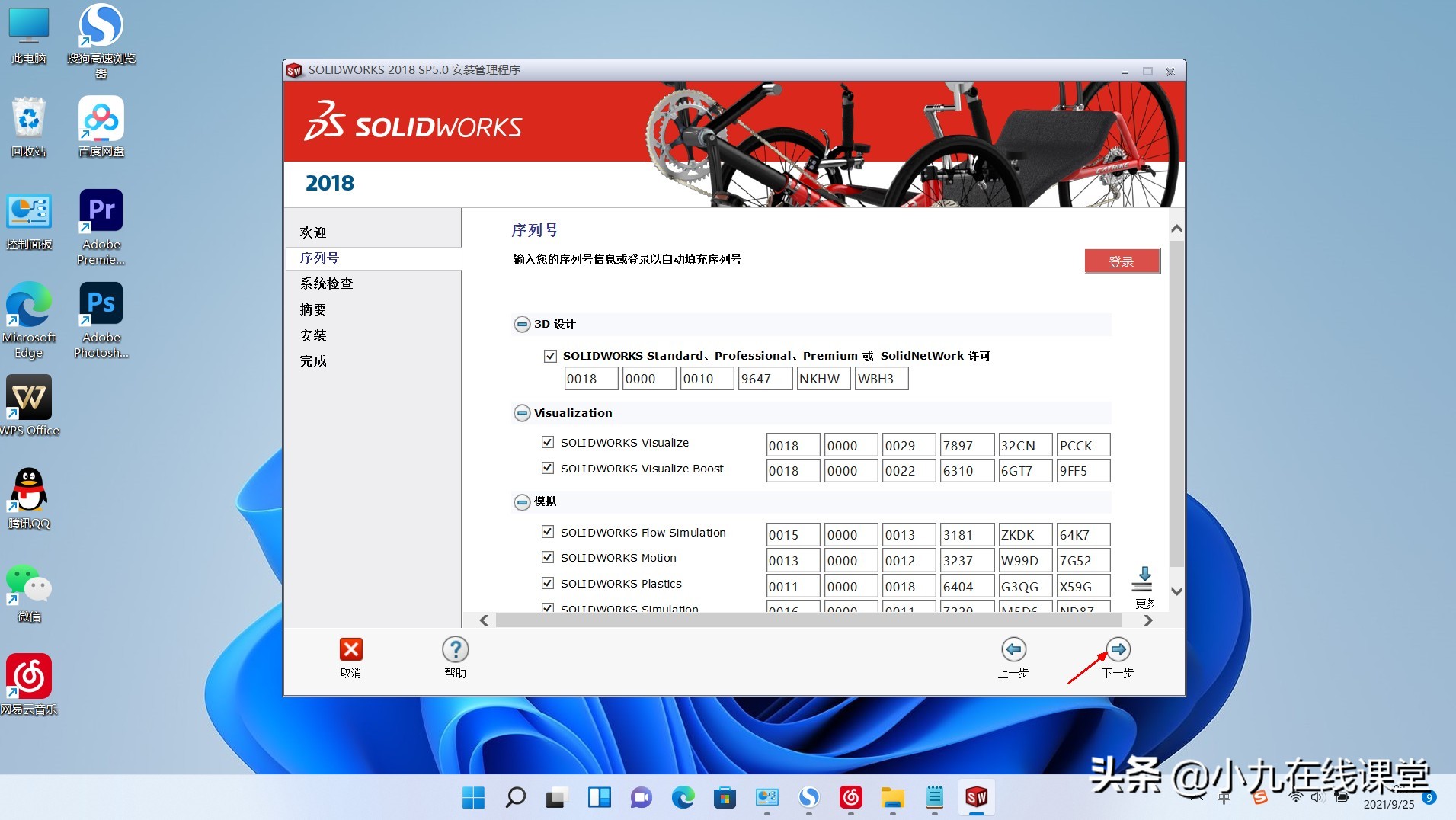Cancel the installation with the red X icon
The image size is (1456, 820).
pos(350,649)
